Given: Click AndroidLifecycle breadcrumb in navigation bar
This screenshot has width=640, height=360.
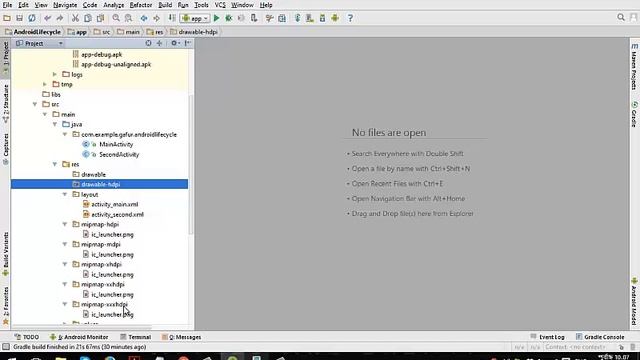Looking at the screenshot, I should pos(33,32).
